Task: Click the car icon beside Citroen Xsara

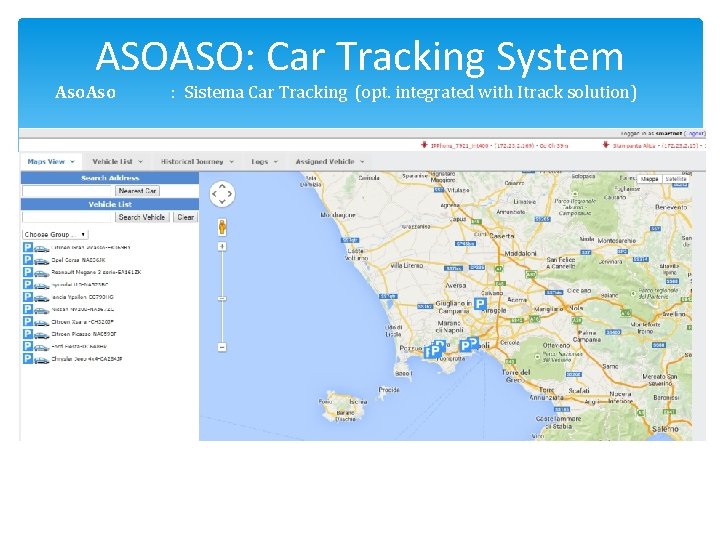Action: click(x=41, y=323)
